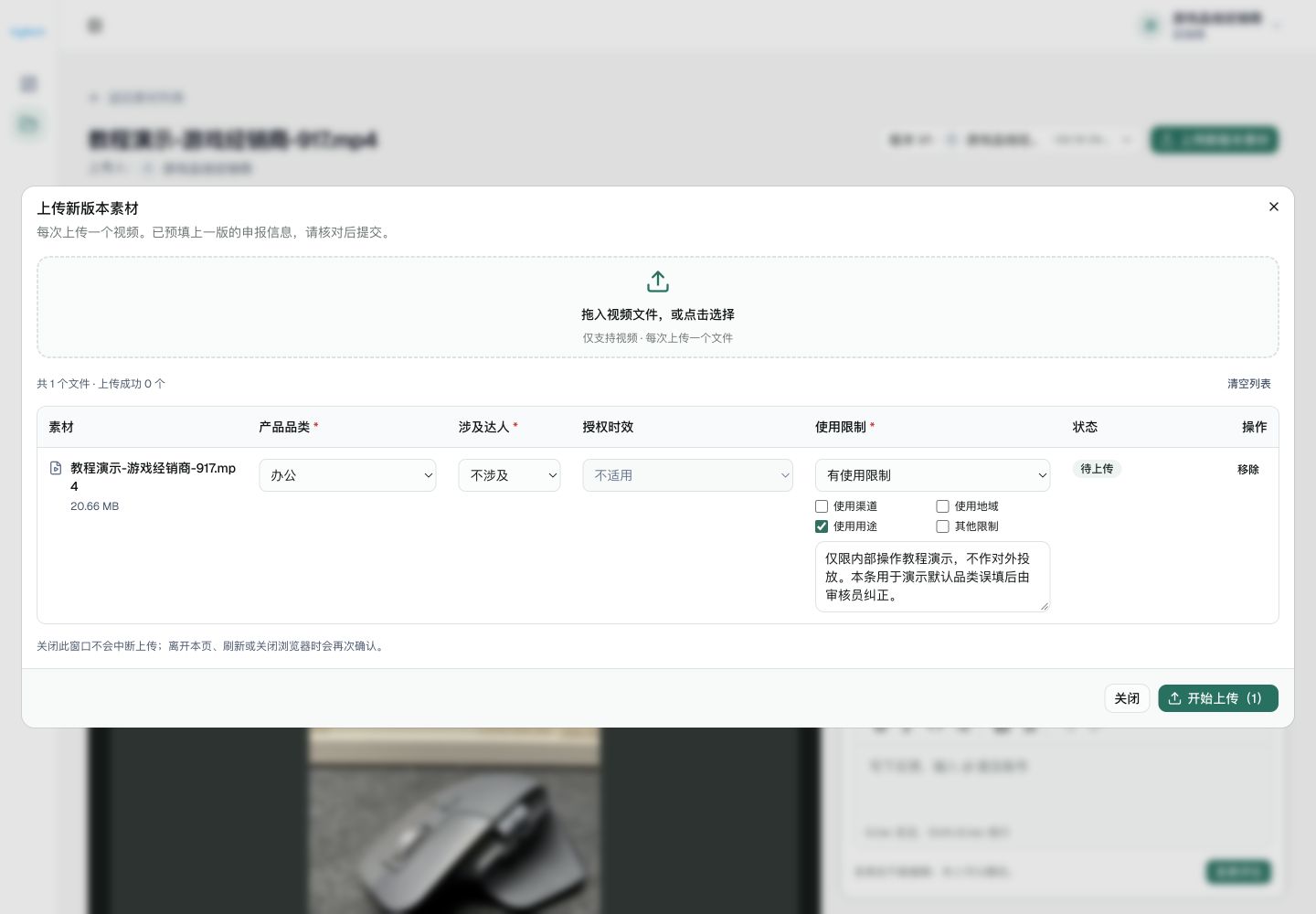Screen dimensions: 1316x914
Task: Click the textarea resize handle in the corner
Action: 1044,606
